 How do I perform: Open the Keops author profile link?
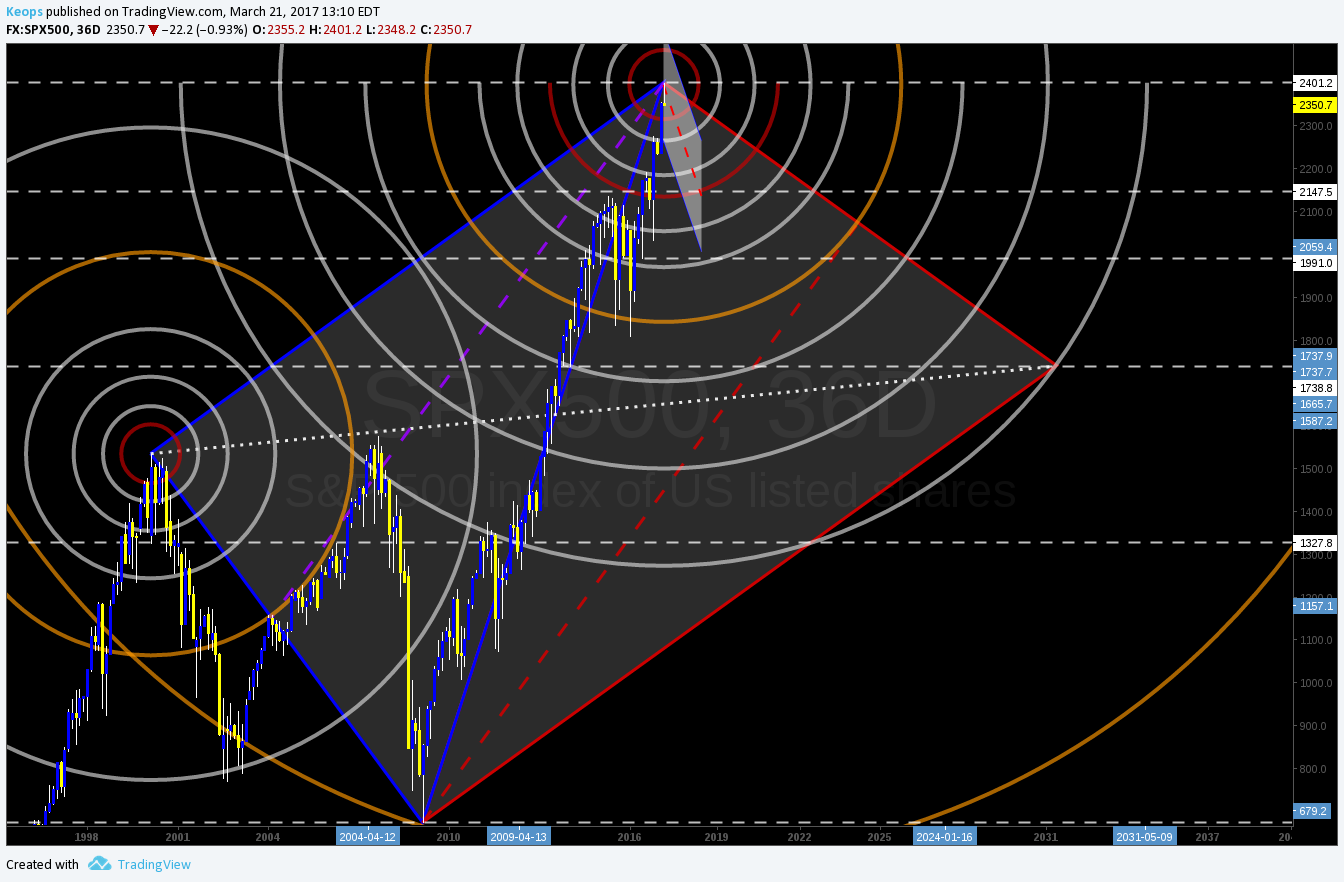[x=24, y=12]
